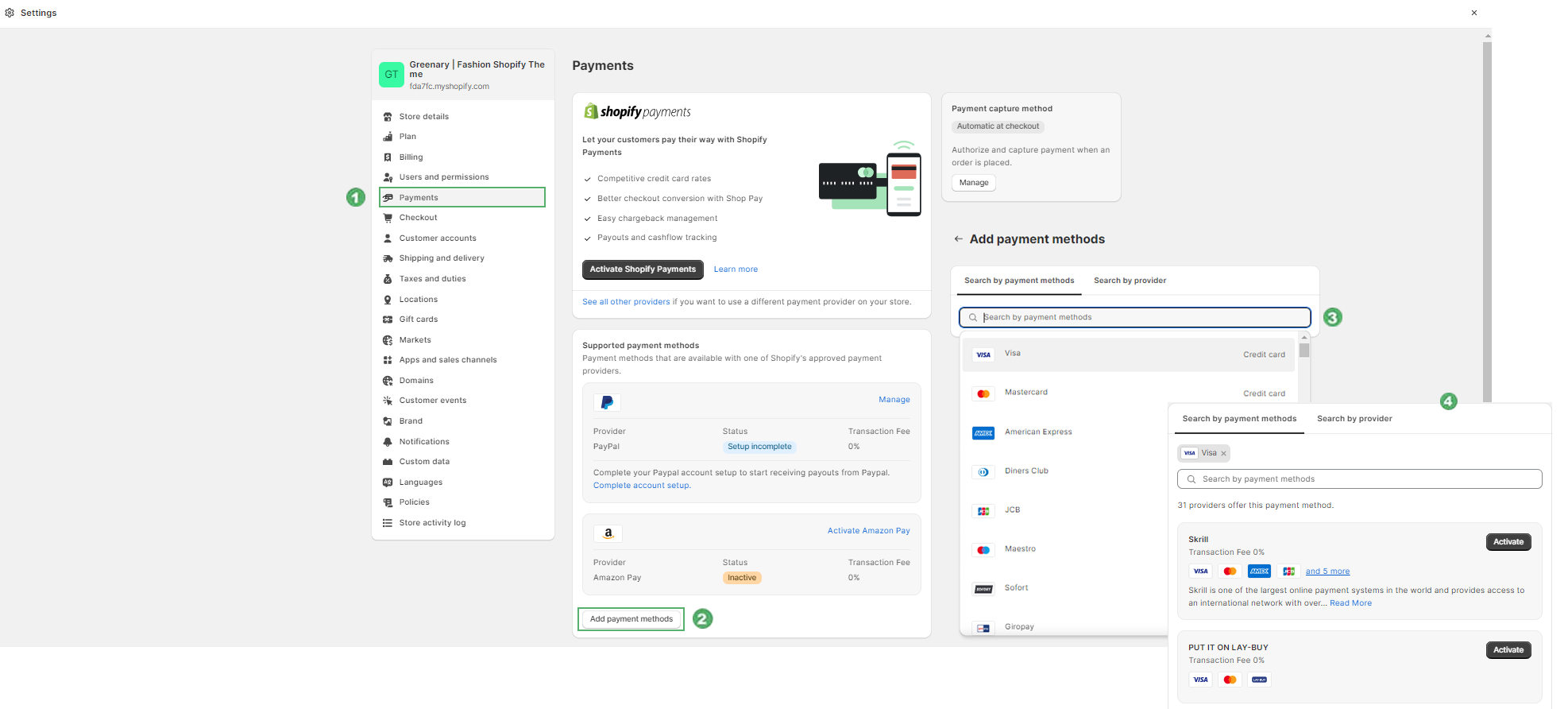Viewport: 1568px width, 709px height.
Task: Click the Markets globe icon
Action: click(x=388, y=340)
